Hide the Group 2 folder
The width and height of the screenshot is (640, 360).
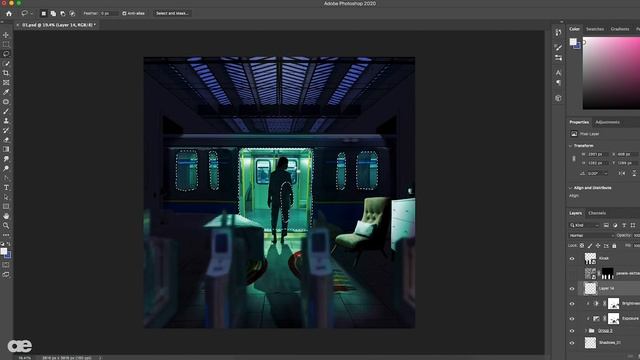click(572, 331)
